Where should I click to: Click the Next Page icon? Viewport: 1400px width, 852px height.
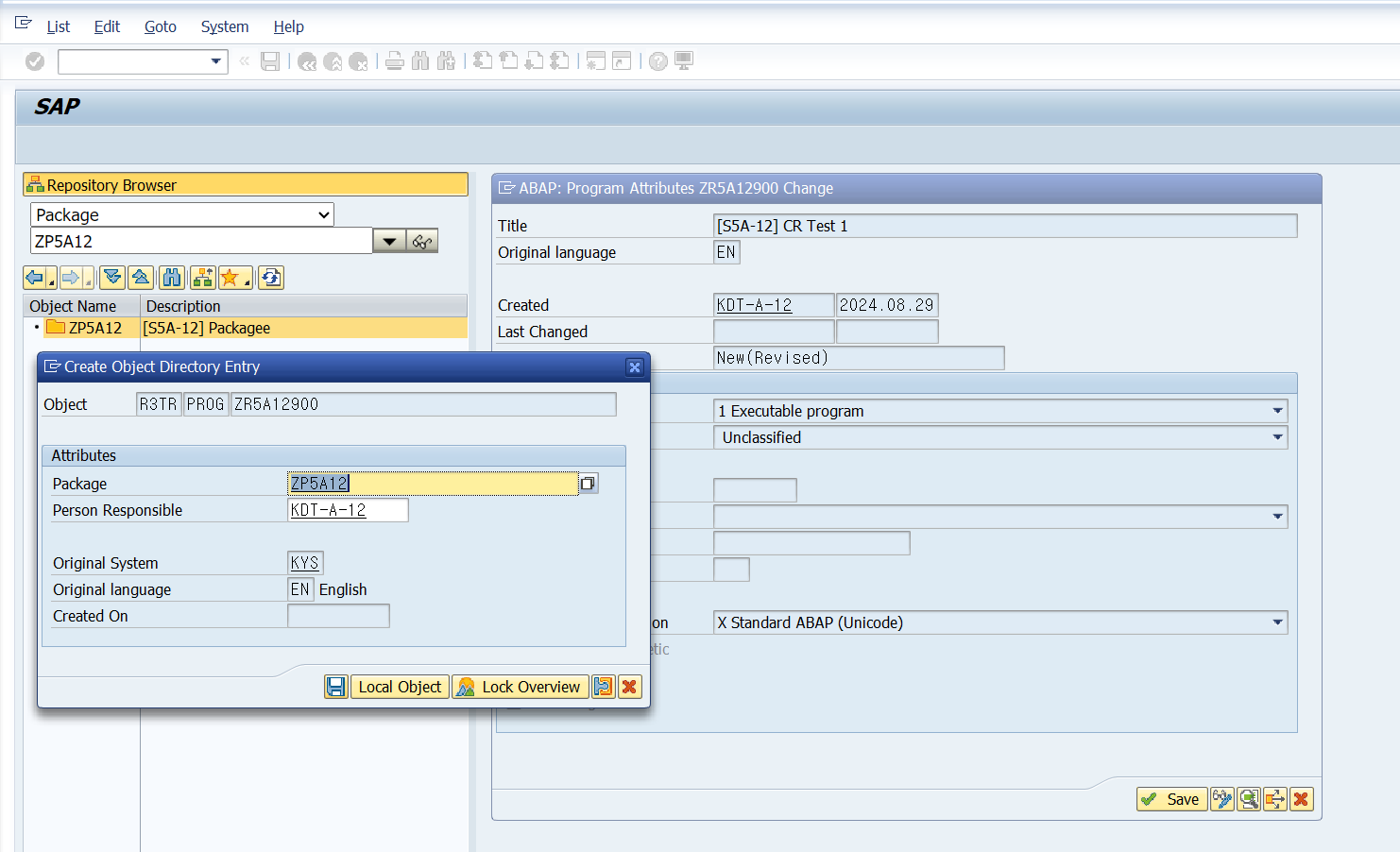tap(534, 61)
